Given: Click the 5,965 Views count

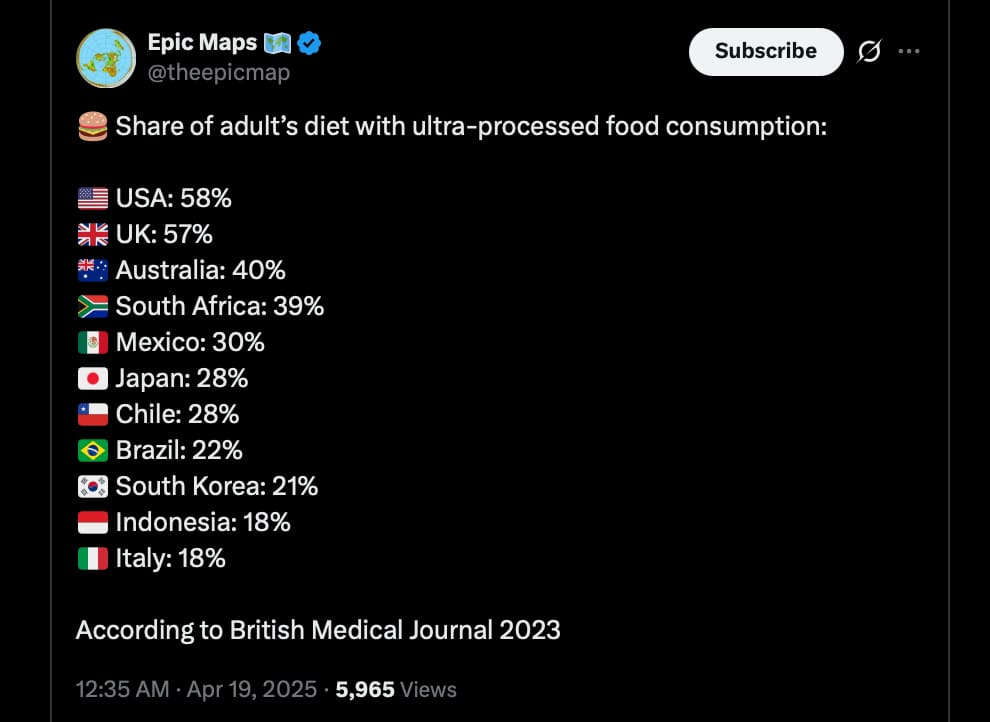Looking at the screenshot, I should [x=396, y=689].
